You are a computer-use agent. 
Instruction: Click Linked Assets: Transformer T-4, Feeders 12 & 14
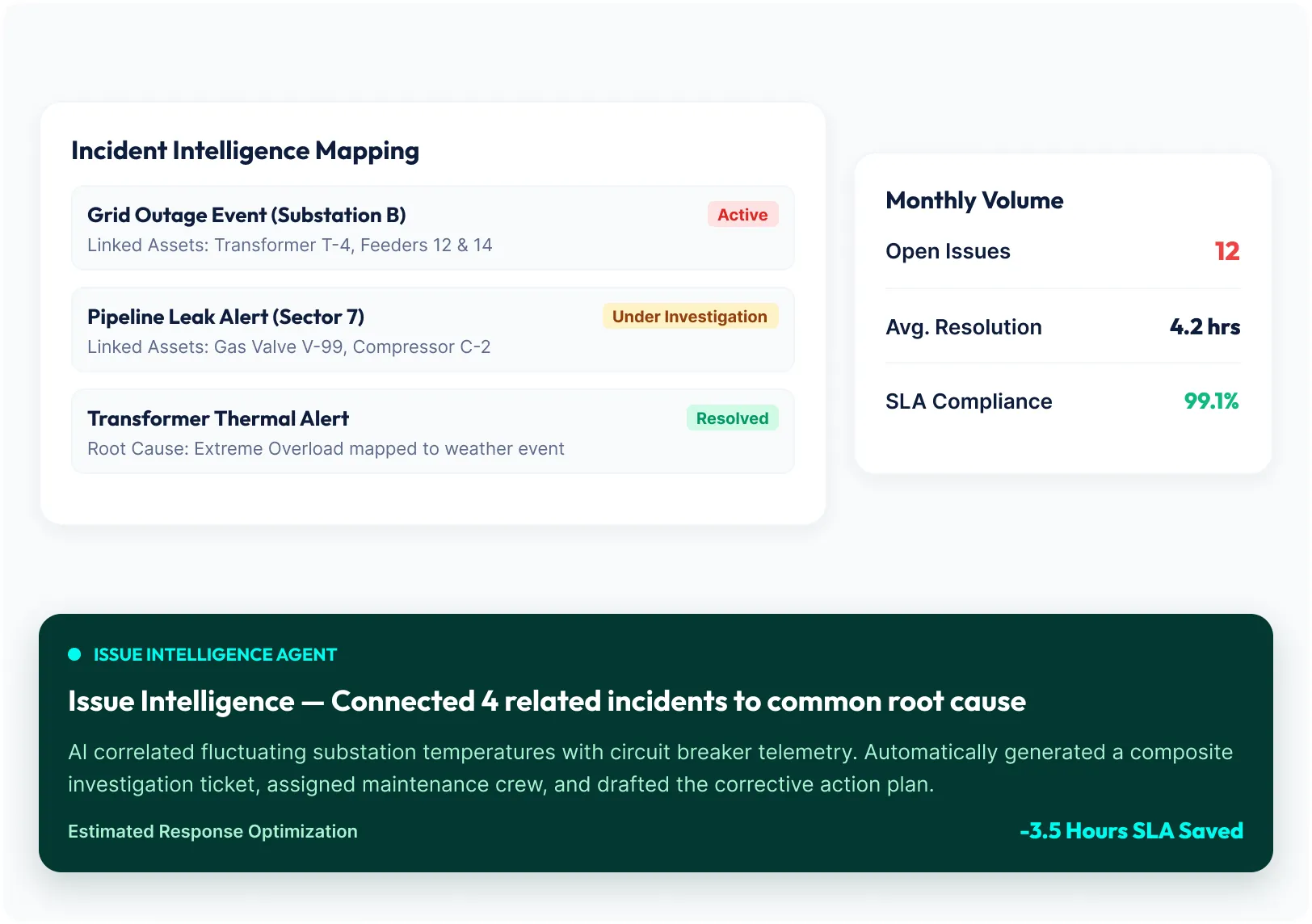tap(289, 245)
